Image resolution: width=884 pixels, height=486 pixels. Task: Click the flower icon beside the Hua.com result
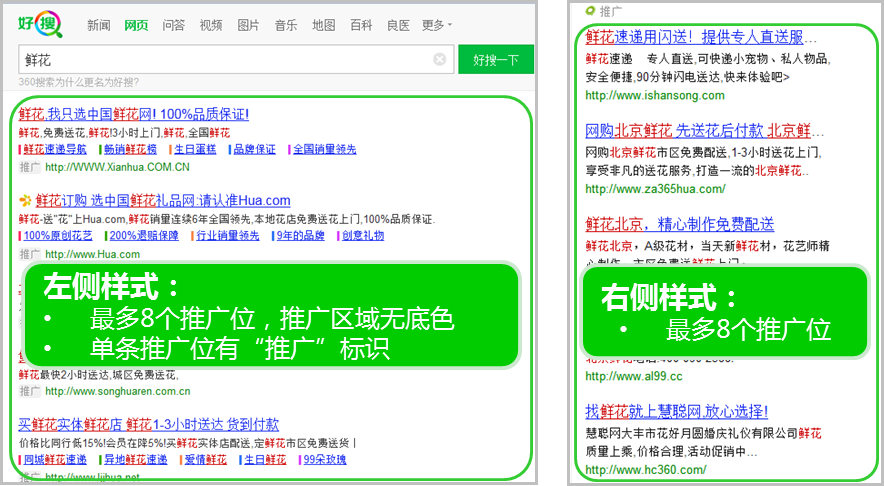[25, 201]
